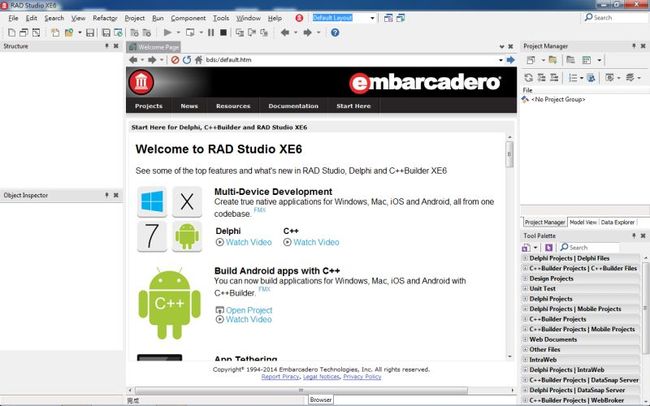Expand the Other Files category
The height and width of the screenshot is (406, 650).
(x=525, y=350)
